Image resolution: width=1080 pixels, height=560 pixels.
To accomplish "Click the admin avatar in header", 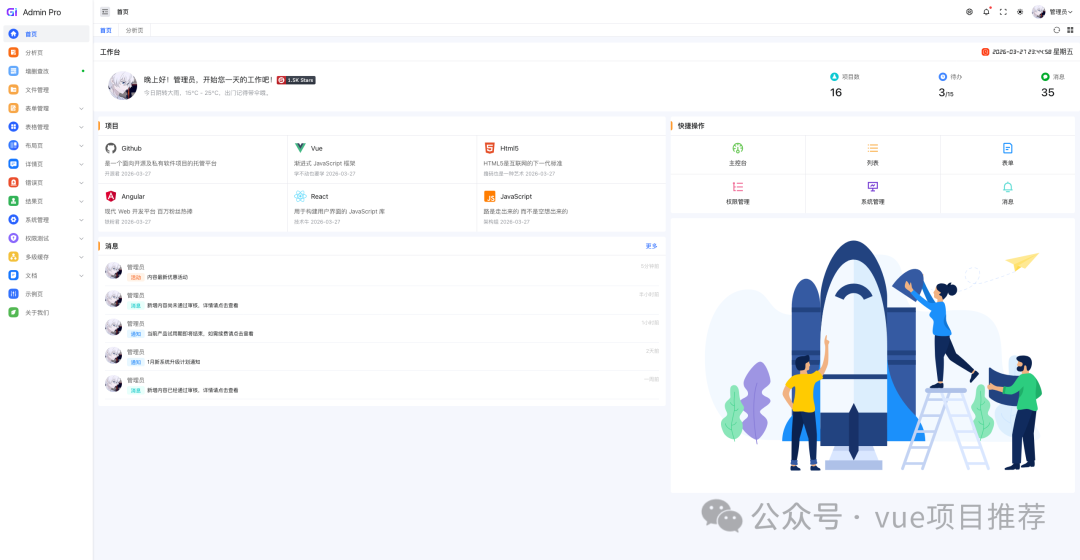I will 1039,12.
